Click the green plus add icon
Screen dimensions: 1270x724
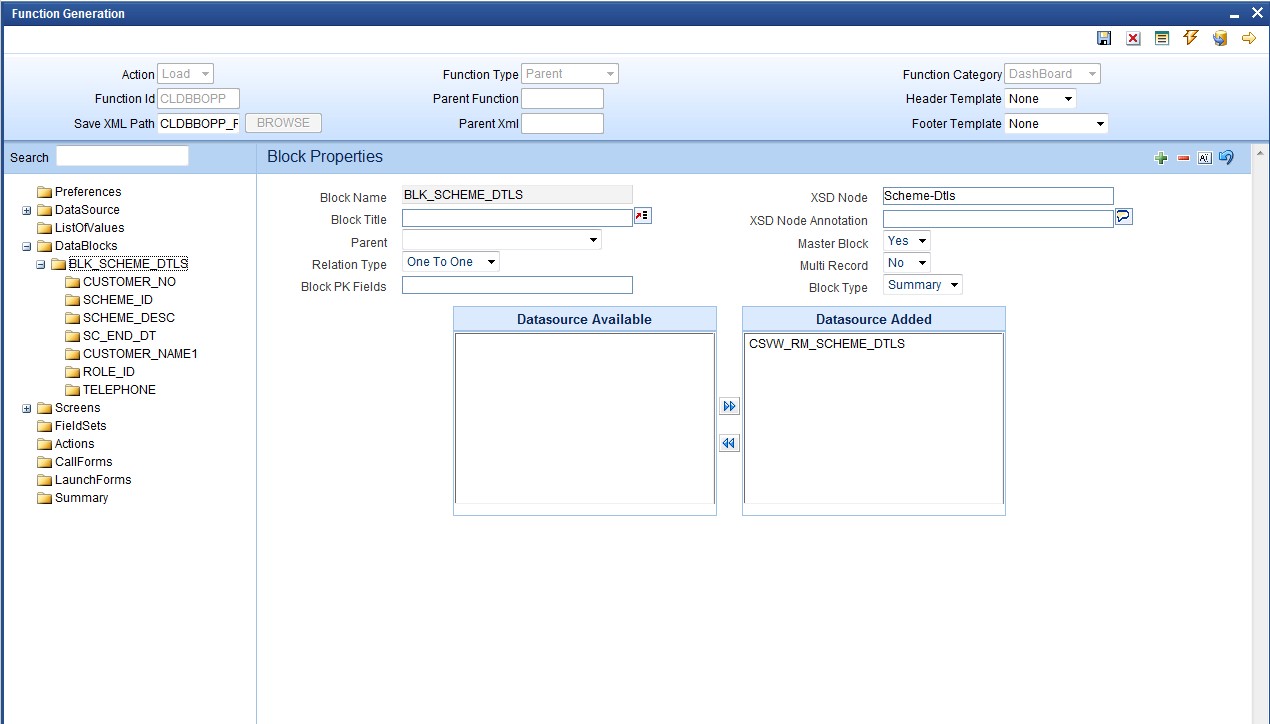1161,158
